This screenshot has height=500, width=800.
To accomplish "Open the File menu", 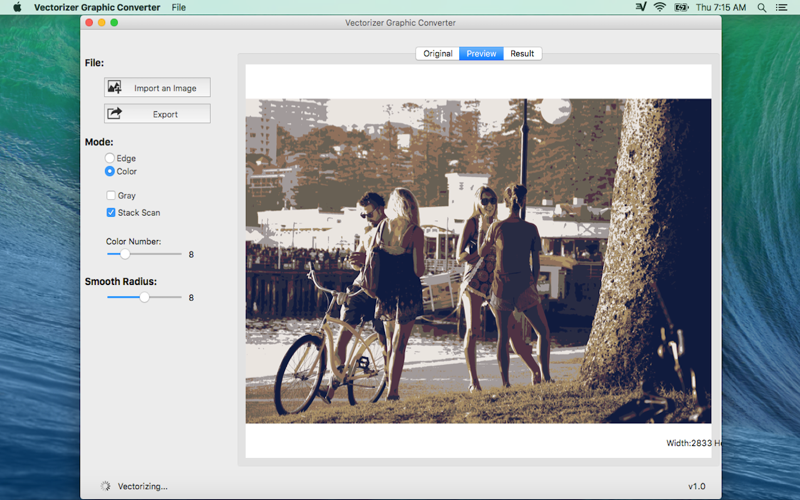I will pyautogui.click(x=178, y=7).
